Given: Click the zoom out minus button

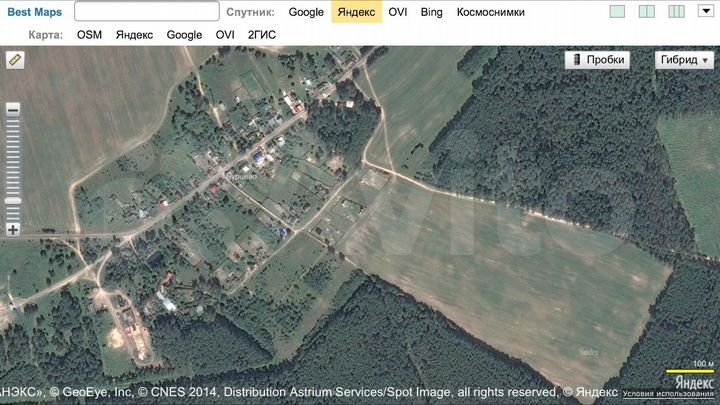Looking at the screenshot, I should click(x=13, y=110).
